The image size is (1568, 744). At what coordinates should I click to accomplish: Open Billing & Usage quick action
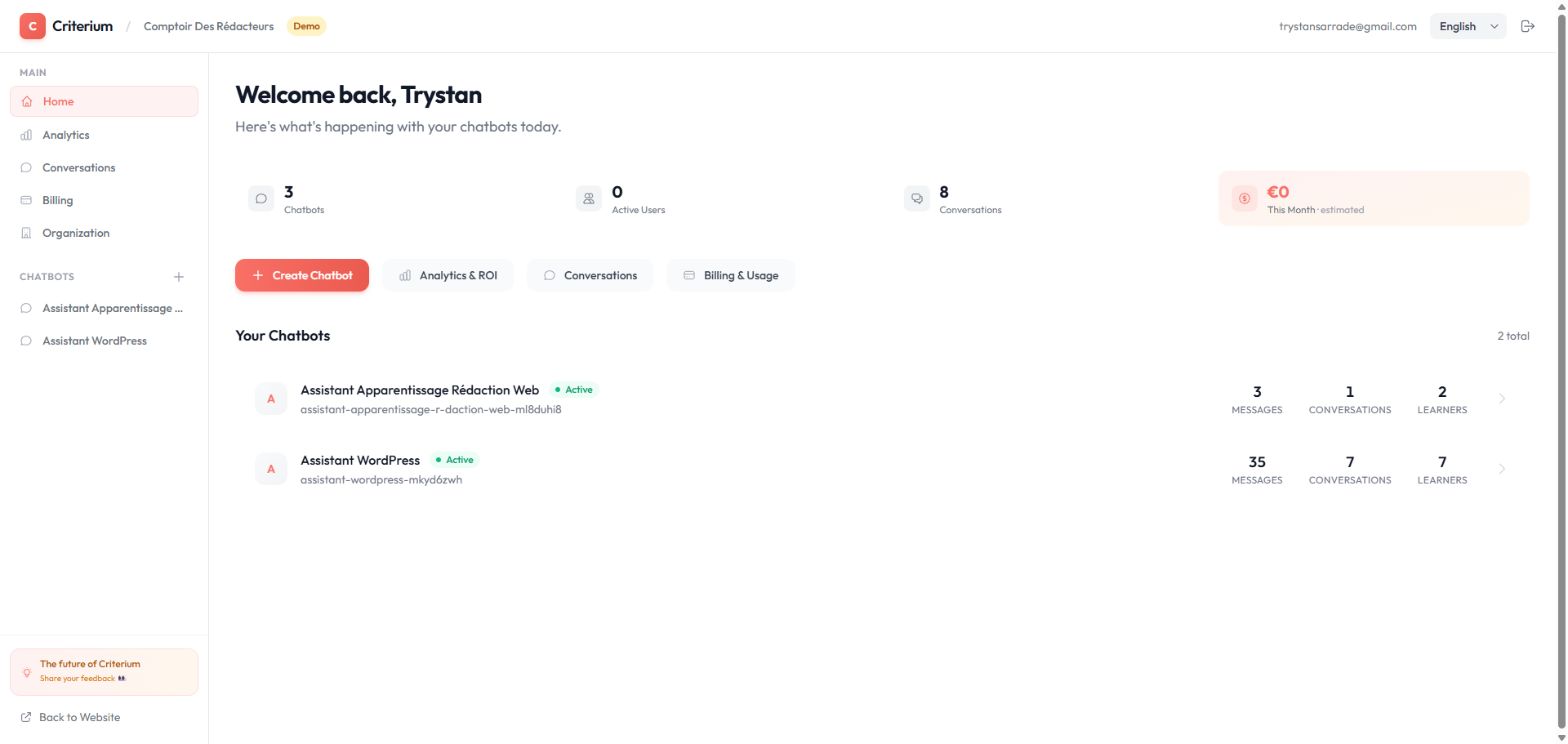[x=730, y=274]
